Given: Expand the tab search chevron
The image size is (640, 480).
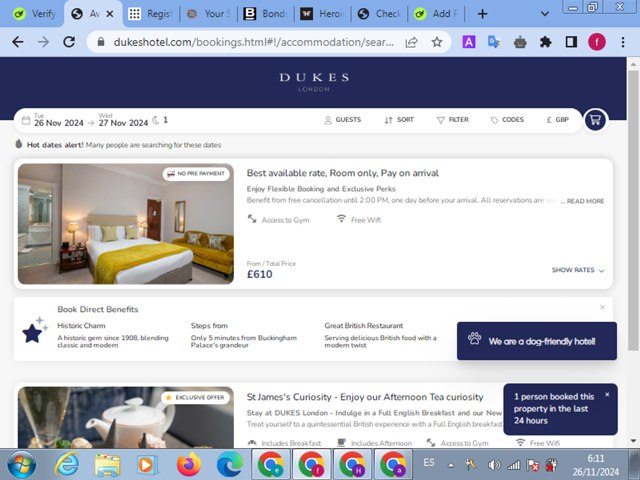Looking at the screenshot, I should (544, 14).
